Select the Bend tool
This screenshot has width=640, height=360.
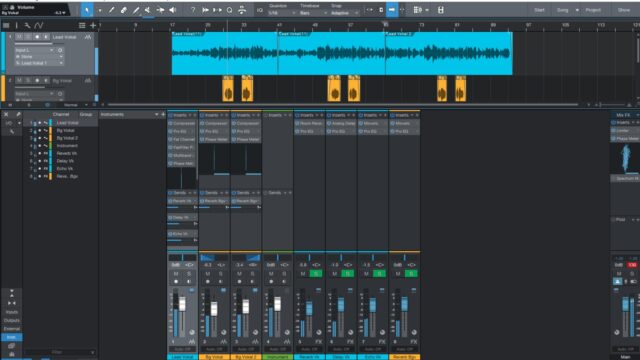(160, 10)
